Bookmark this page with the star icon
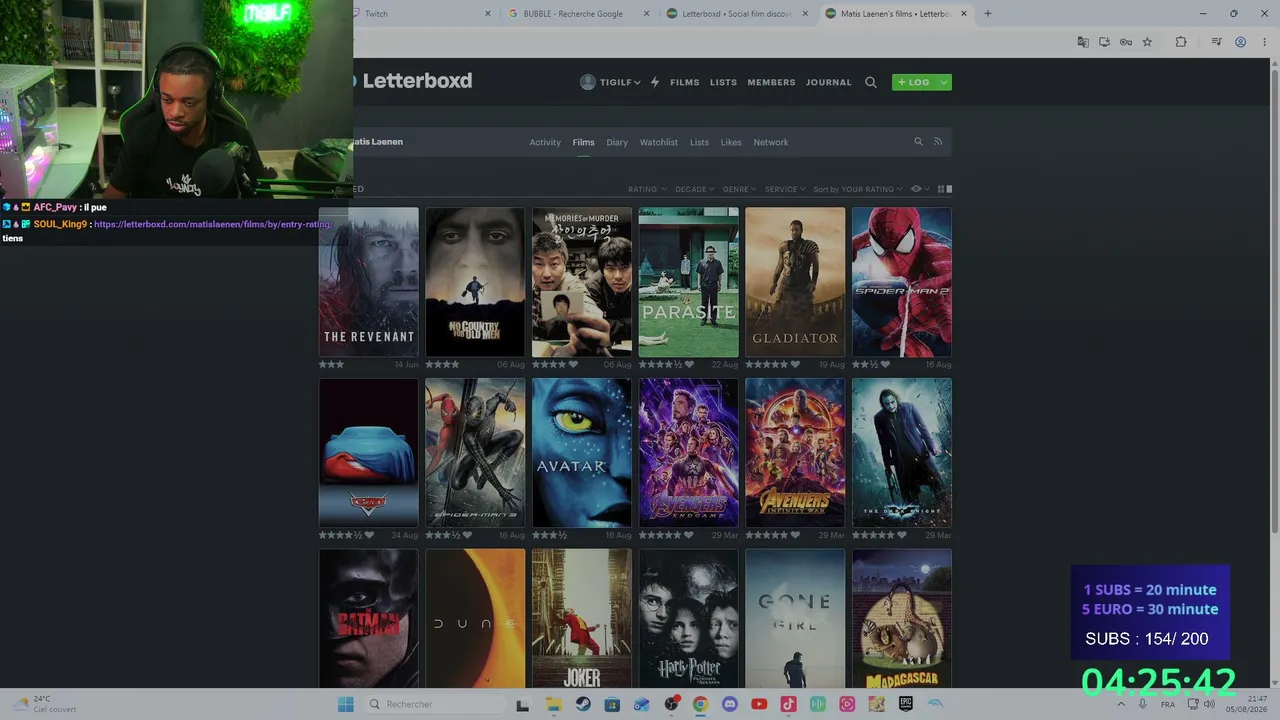This screenshot has height=720, width=1280. 1147,42
